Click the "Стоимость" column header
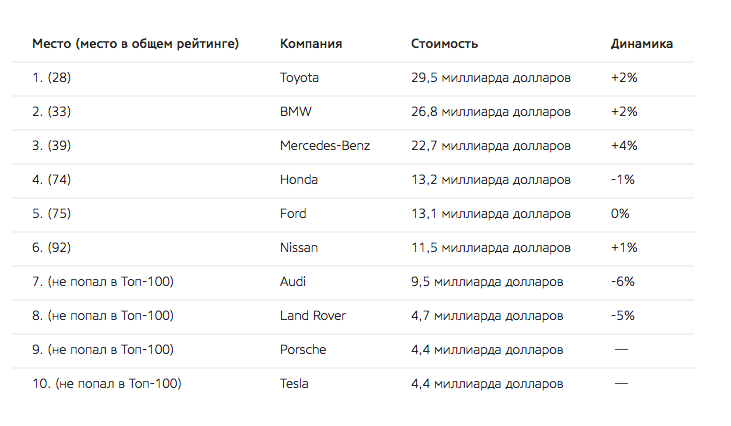 [444, 44]
